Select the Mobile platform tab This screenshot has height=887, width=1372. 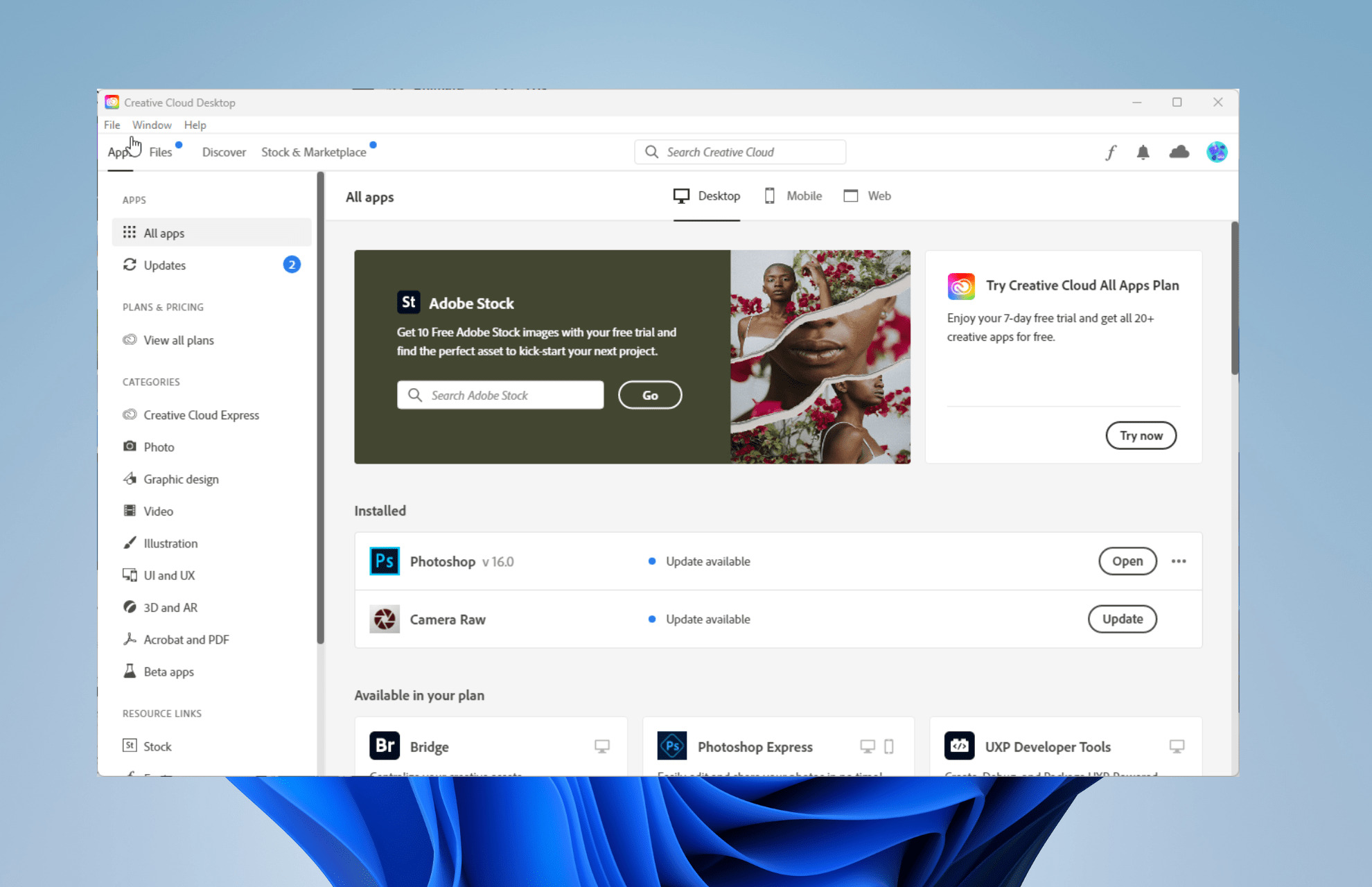[793, 196]
